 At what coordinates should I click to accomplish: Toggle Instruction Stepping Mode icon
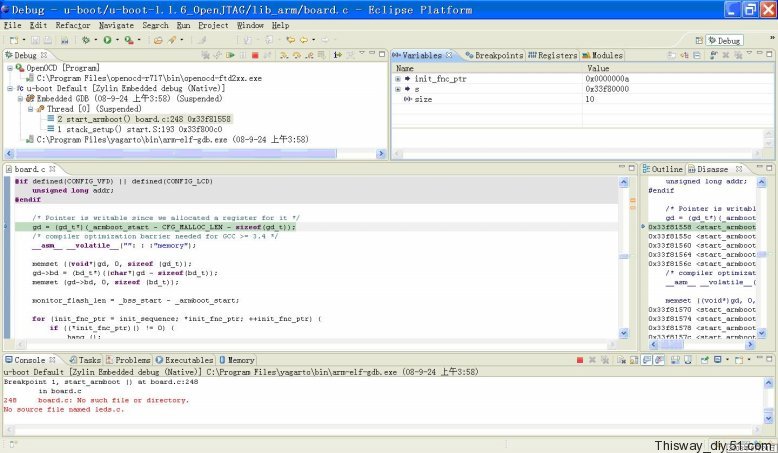tap(338, 55)
